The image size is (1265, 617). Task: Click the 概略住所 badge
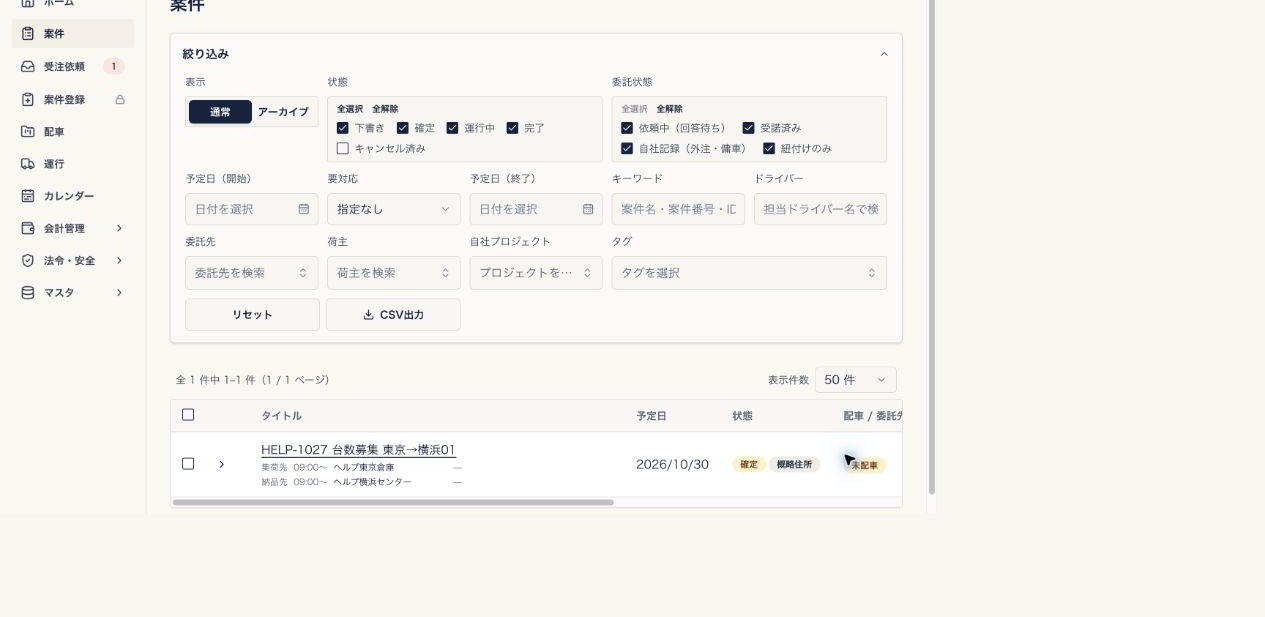pos(794,464)
